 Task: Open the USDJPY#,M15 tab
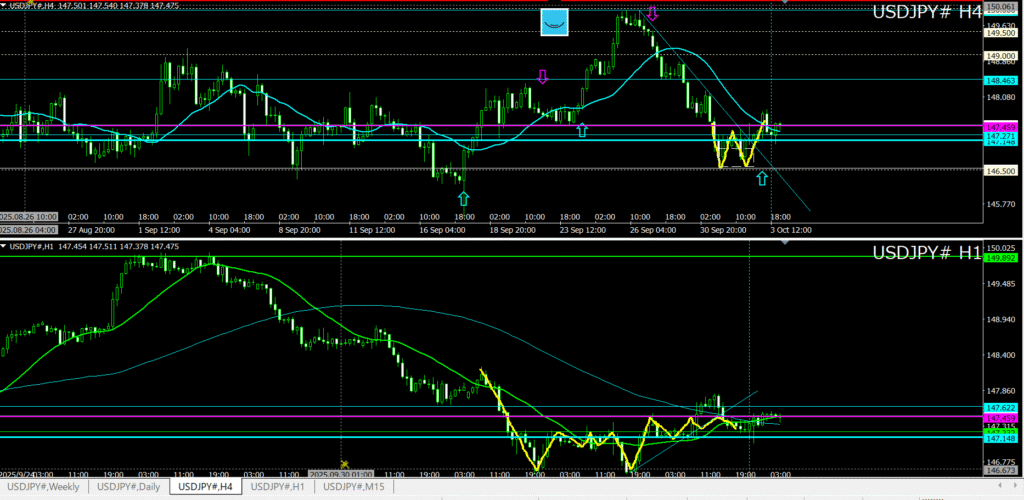click(354, 486)
